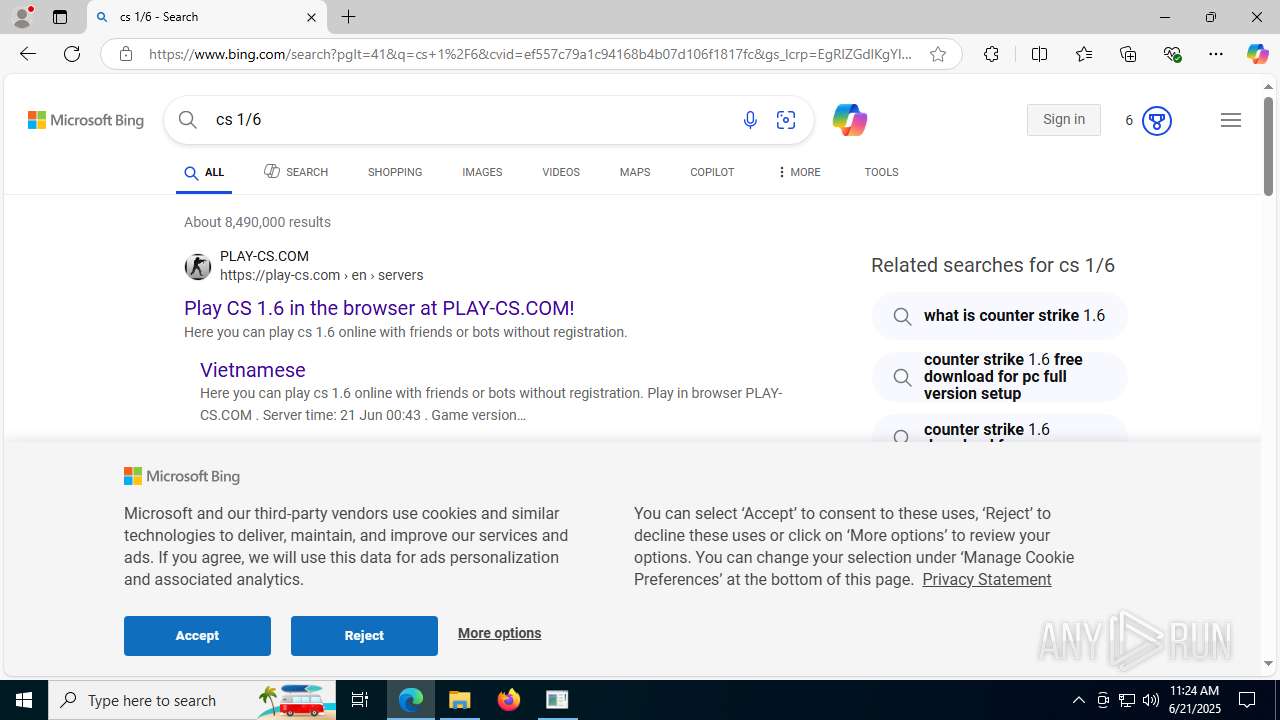
Task: Click the Sign in button
Action: pyautogui.click(x=1064, y=120)
